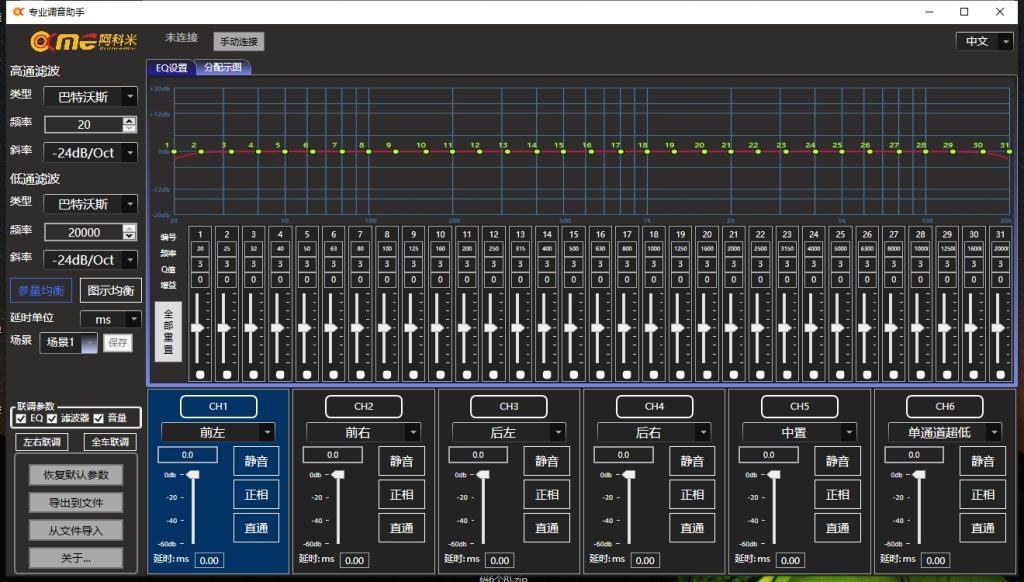Viewport: 1024px width, 582px height.
Task: Open the 场景1 scene dropdown
Action: [x=69, y=342]
